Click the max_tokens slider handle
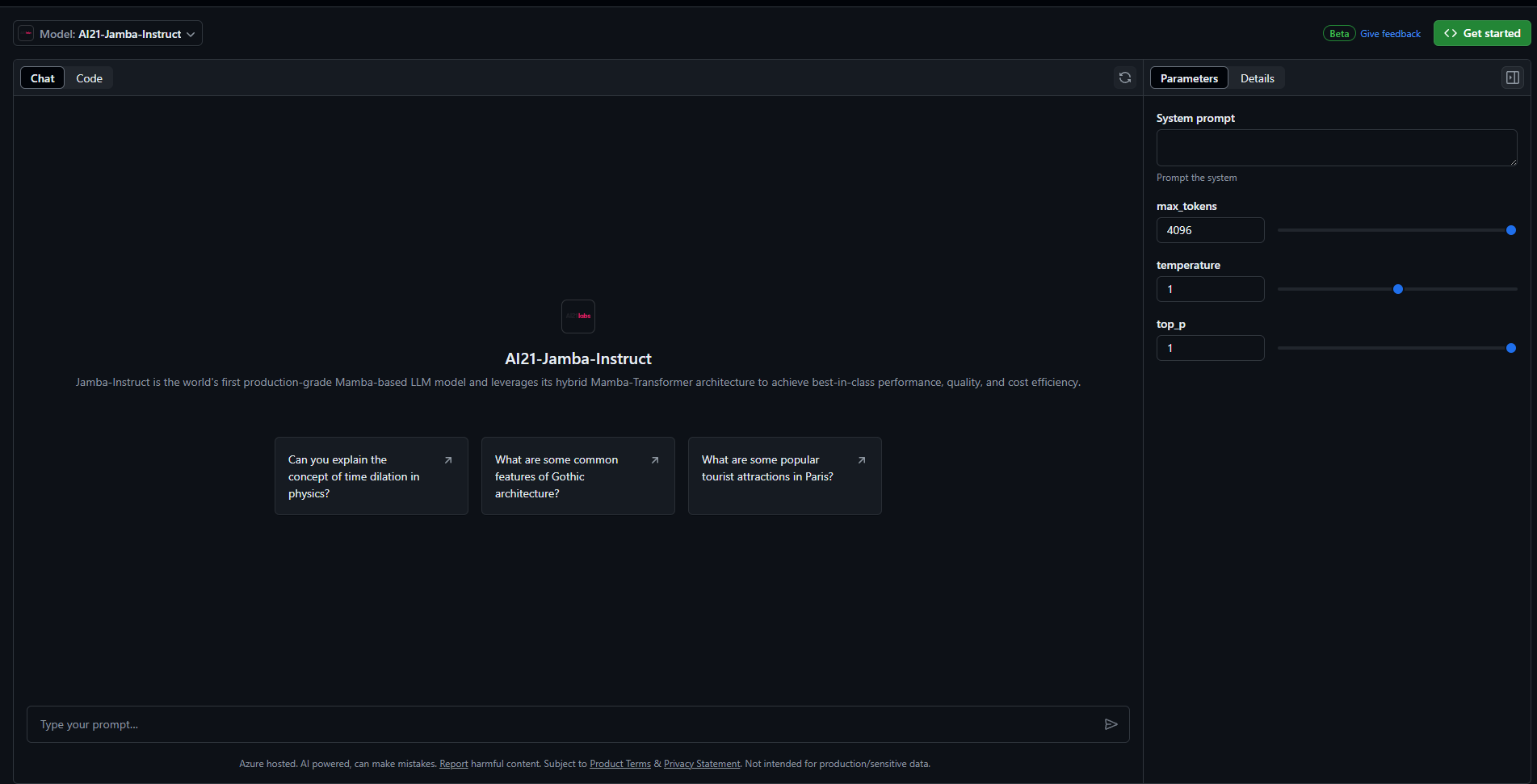The width and height of the screenshot is (1537, 784). pyautogui.click(x=1511, y=230)
